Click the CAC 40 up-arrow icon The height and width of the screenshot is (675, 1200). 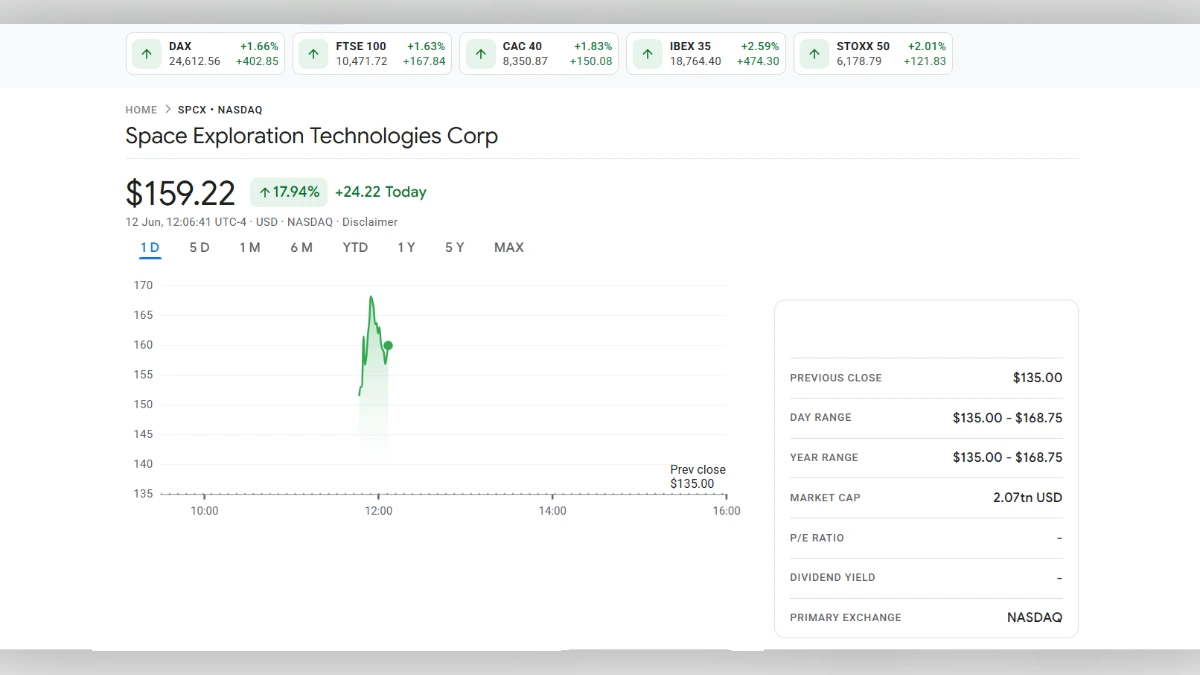pyautogui.click(x=481, y=54)
